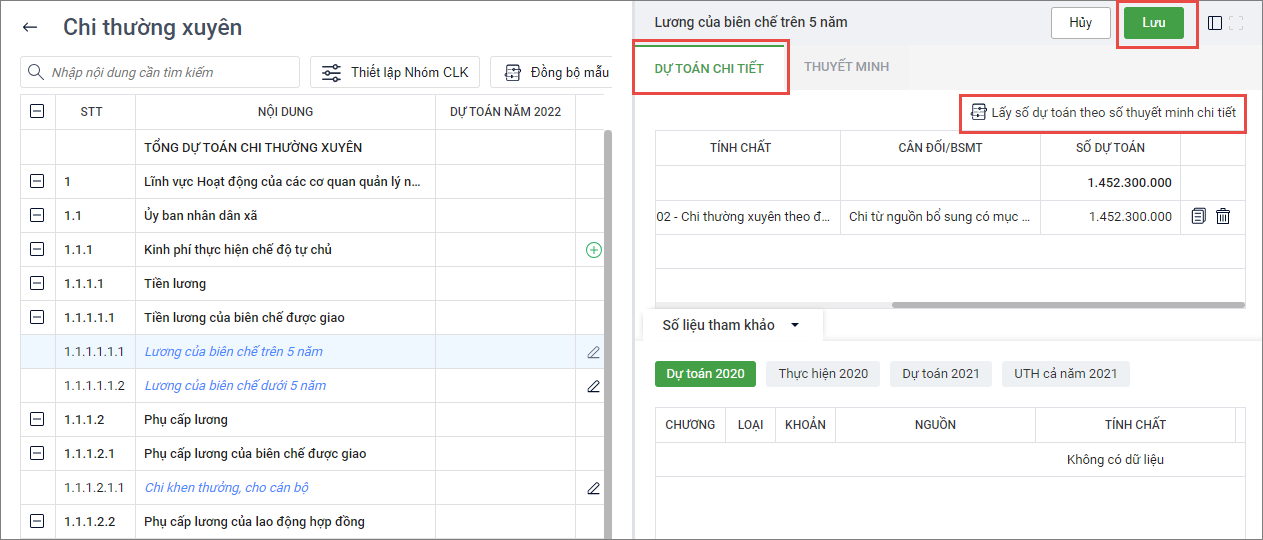Viewport: 1263px width, 540px height.
Task: Click the back arrow beside Chi thường xuyên
Action: click(x=30, y=28)
